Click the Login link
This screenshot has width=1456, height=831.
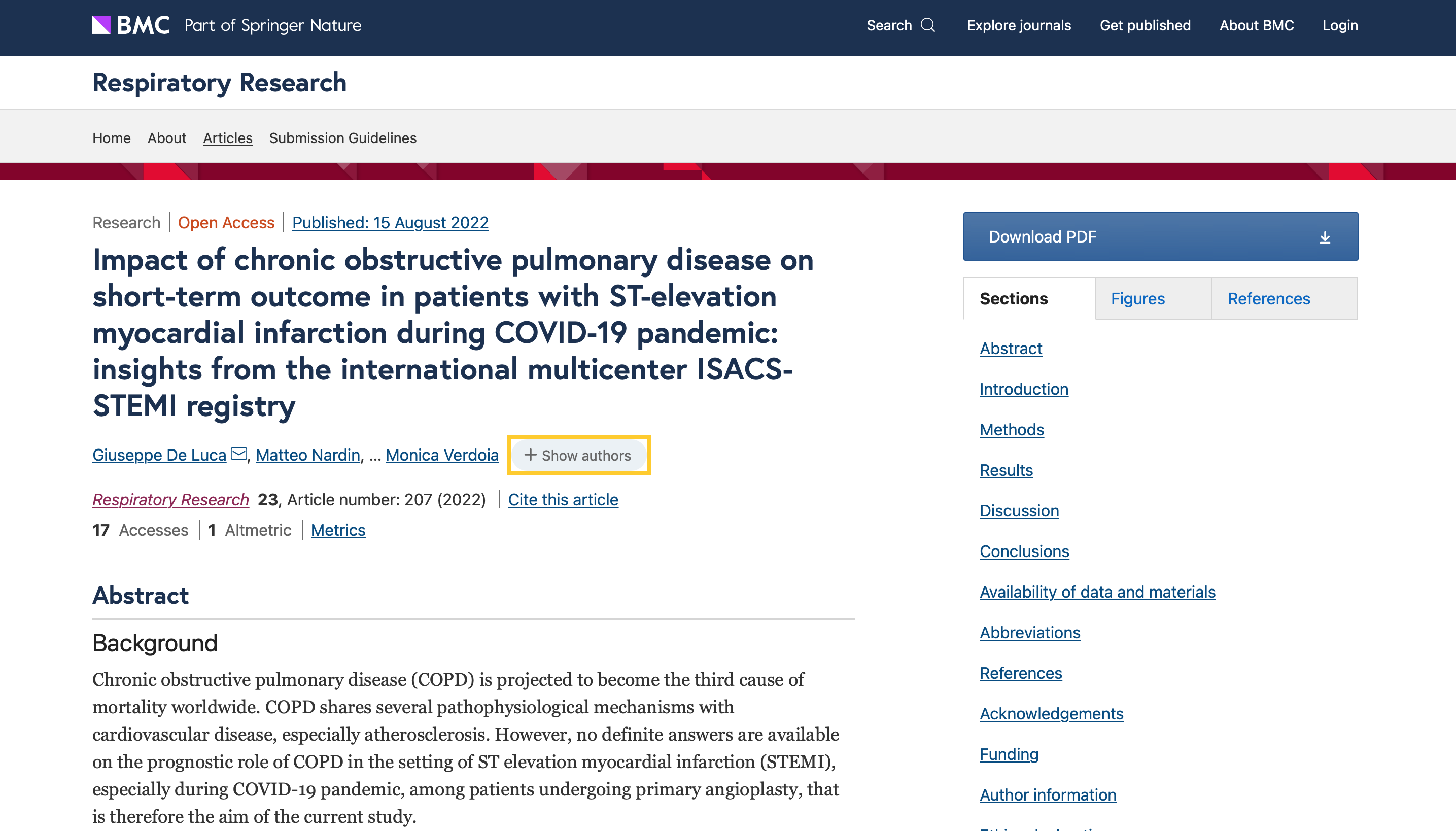(1339, 25)
